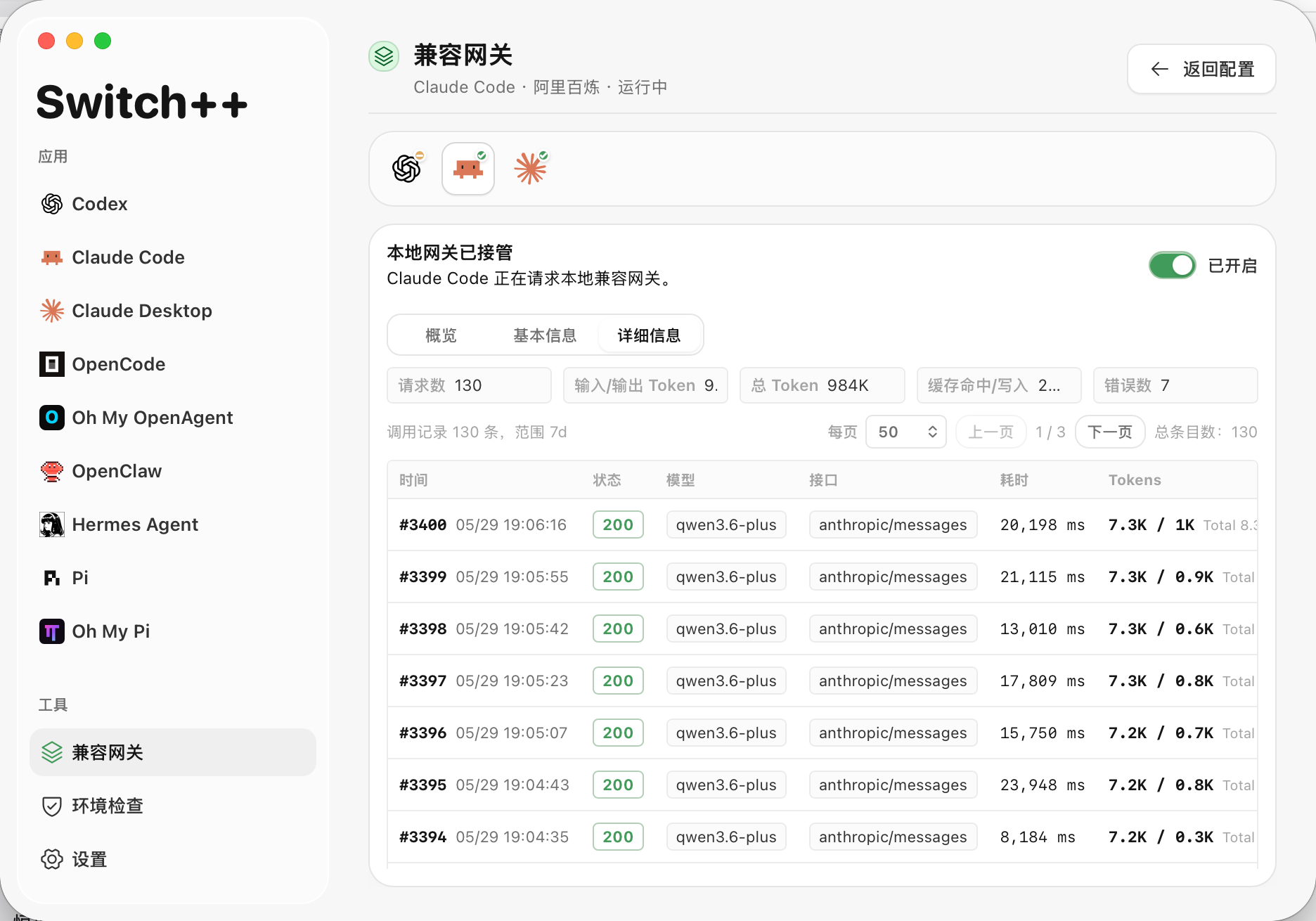Image resolution: width=1316 pixels, height=921 pixels.
Task: Click the Switch++ app title
Action: tap(141, 102)
